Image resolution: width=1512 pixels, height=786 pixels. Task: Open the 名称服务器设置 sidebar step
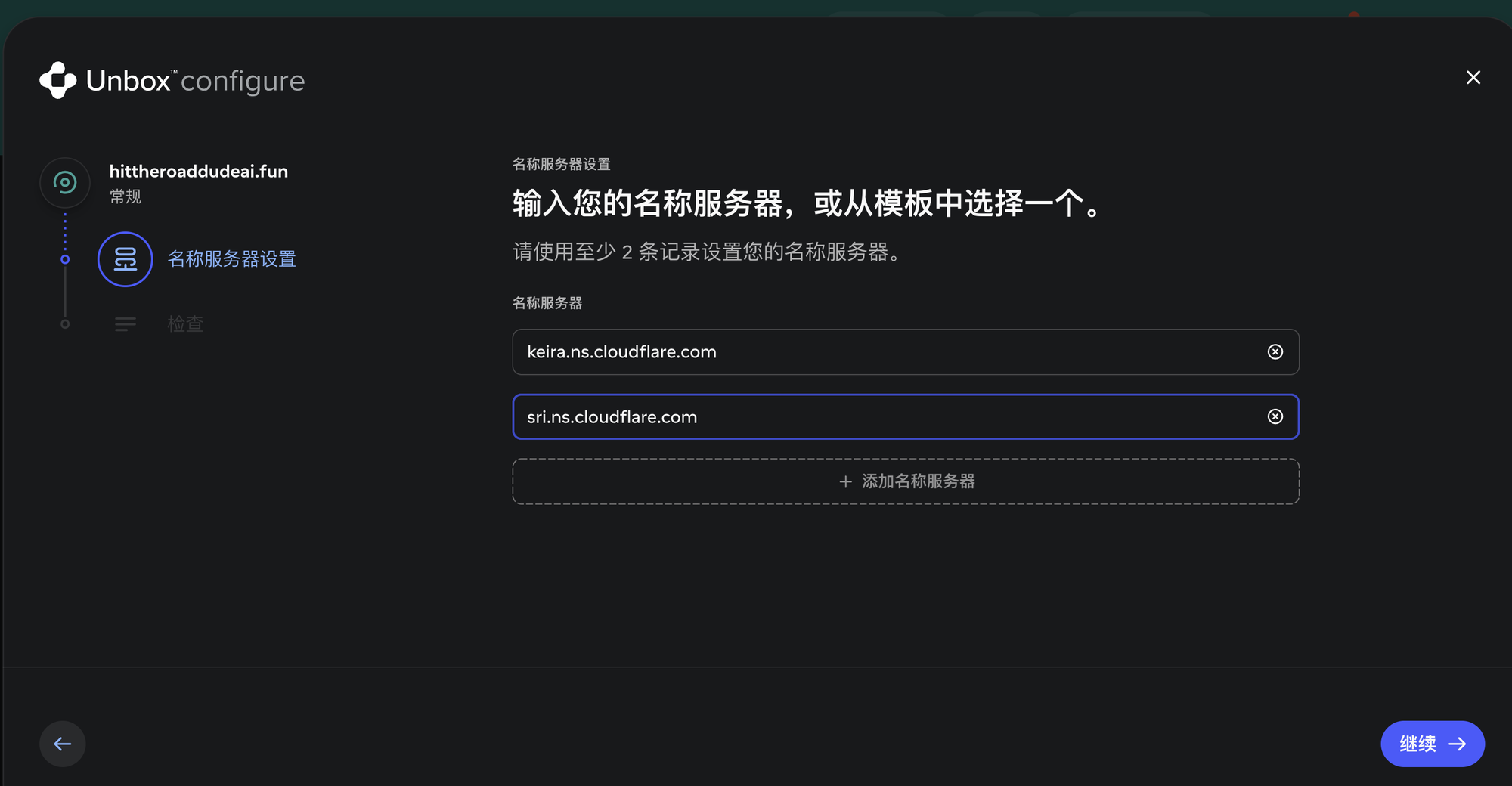[x=231, y=259]
